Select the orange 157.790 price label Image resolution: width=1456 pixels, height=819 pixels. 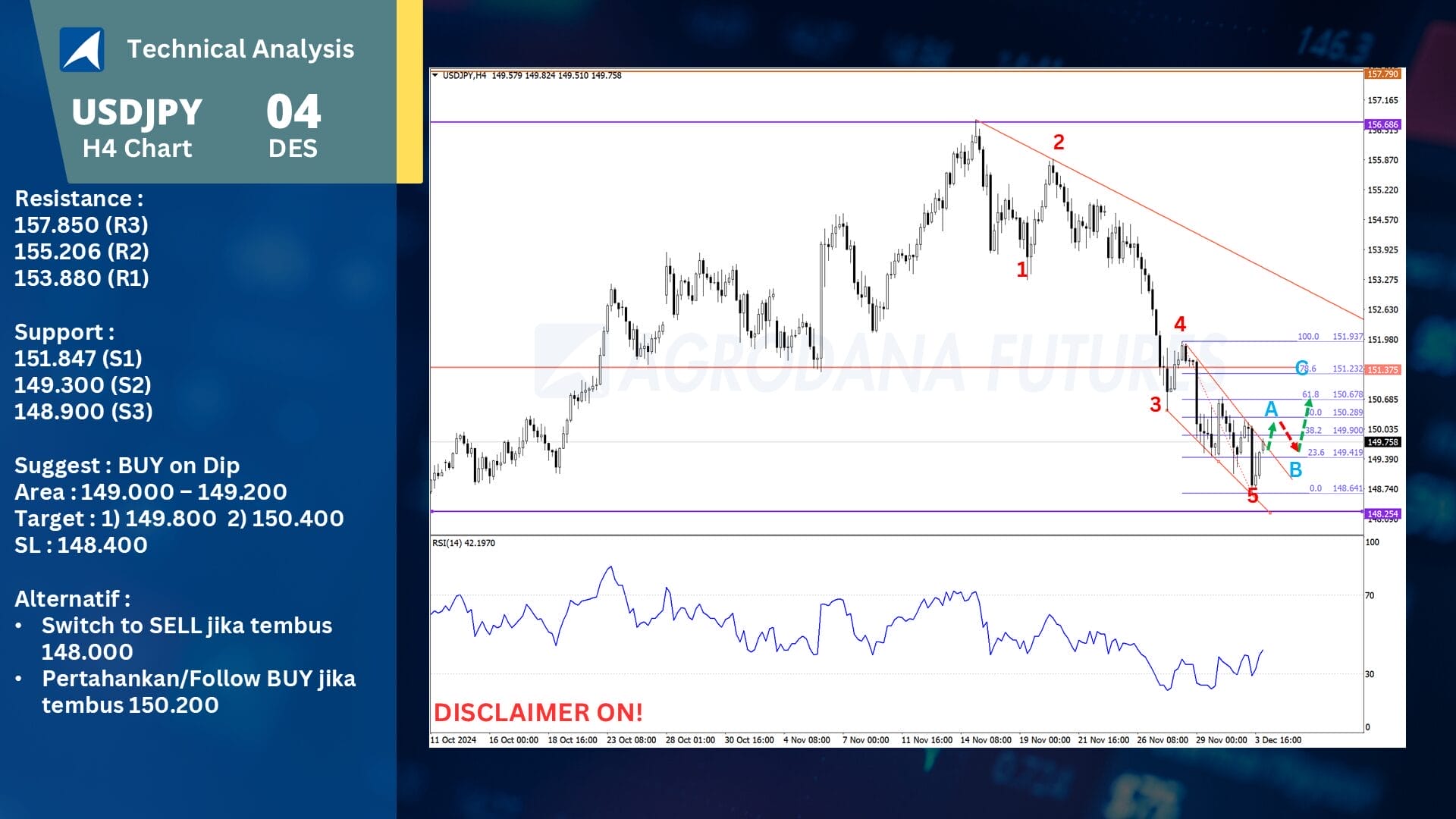click(x=1382, y=74)
